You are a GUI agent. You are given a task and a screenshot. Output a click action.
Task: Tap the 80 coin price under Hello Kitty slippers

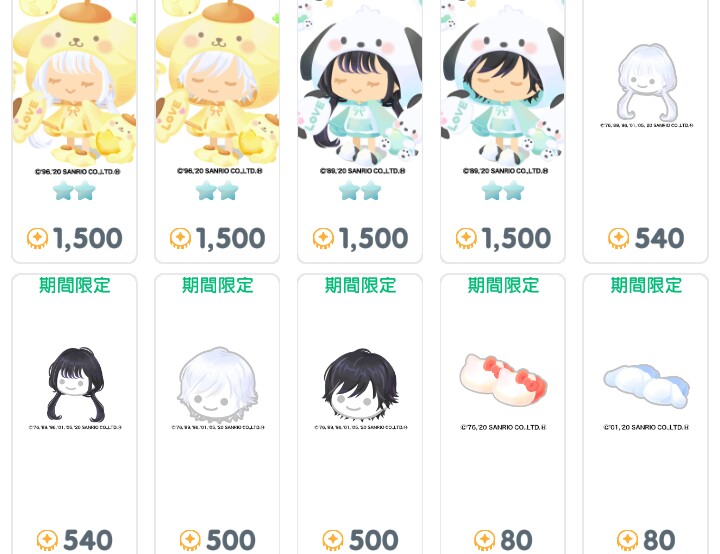[x=503, y=540]
